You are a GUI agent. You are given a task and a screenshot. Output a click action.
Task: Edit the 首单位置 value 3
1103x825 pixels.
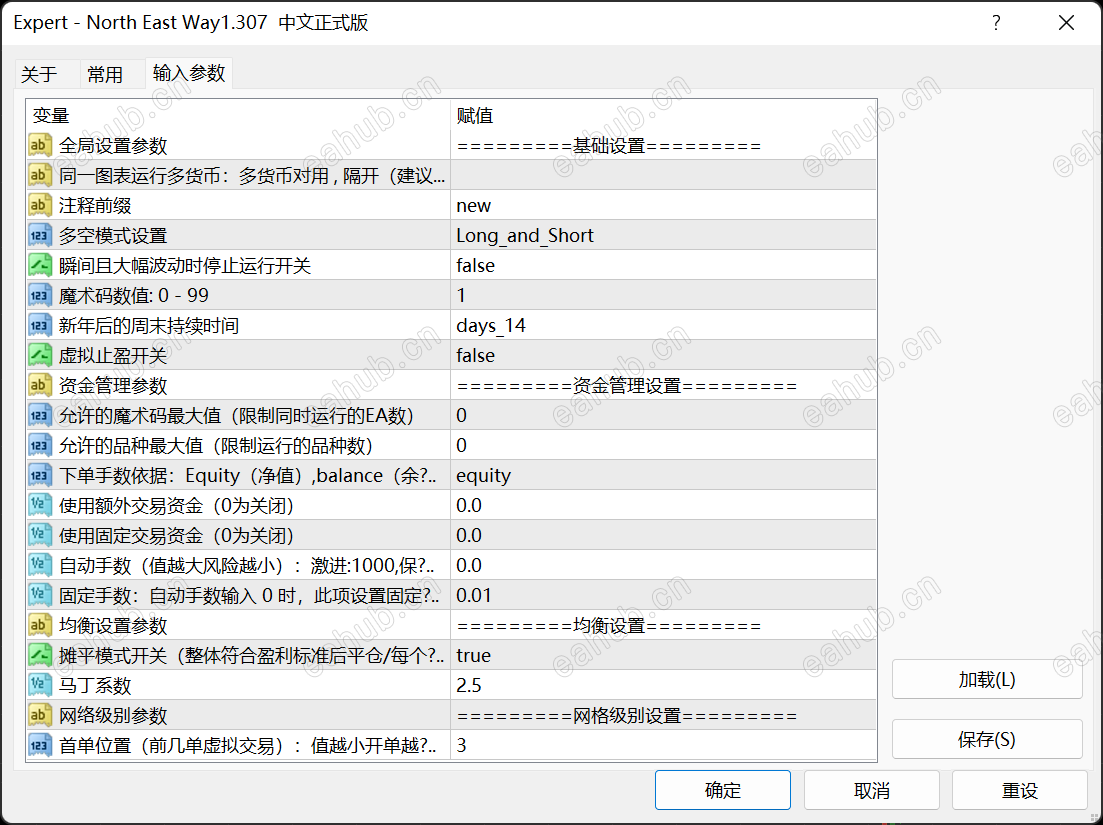663,746
